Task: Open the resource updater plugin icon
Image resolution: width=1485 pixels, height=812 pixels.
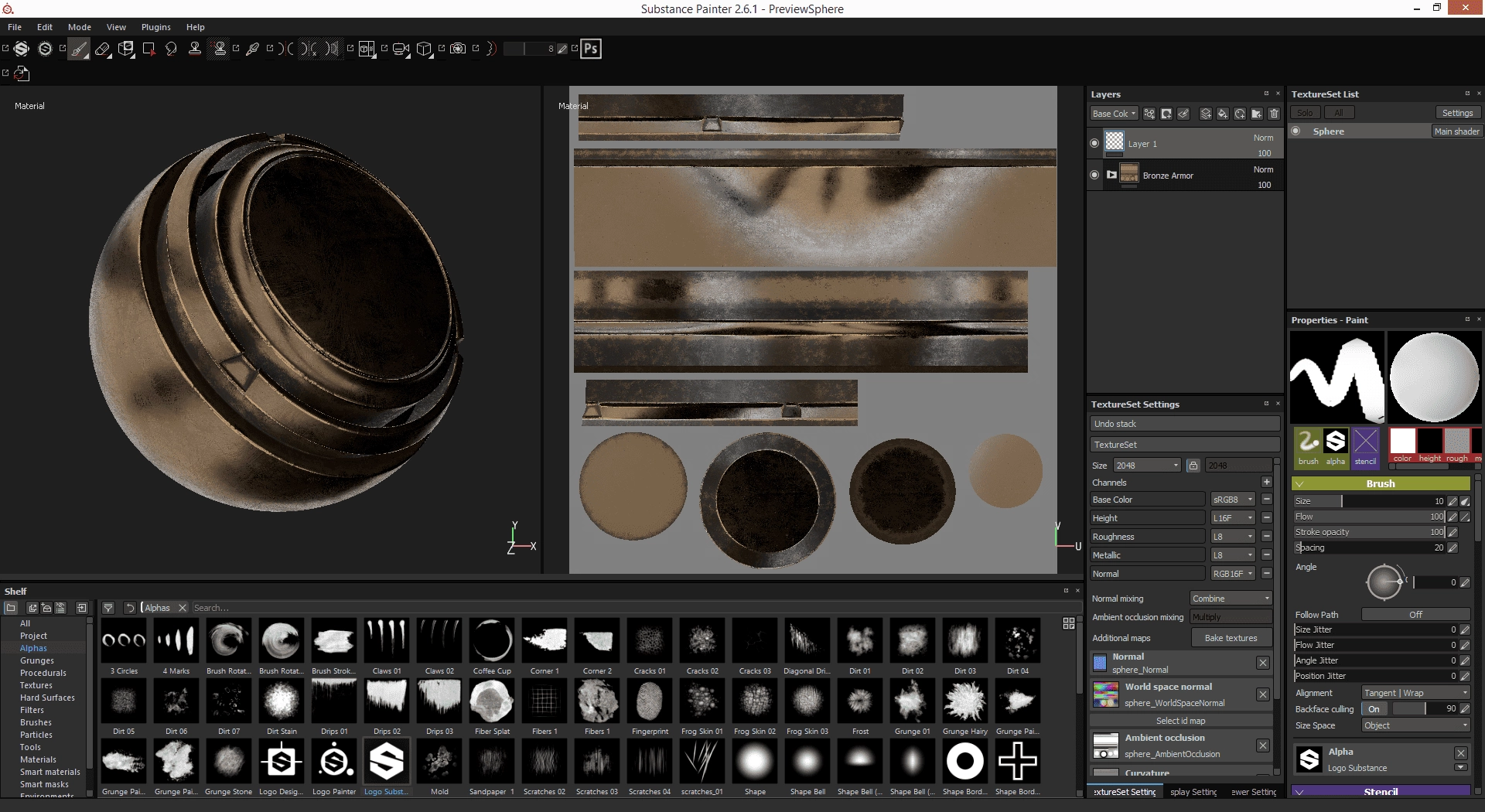Action: tap(22, 73)
